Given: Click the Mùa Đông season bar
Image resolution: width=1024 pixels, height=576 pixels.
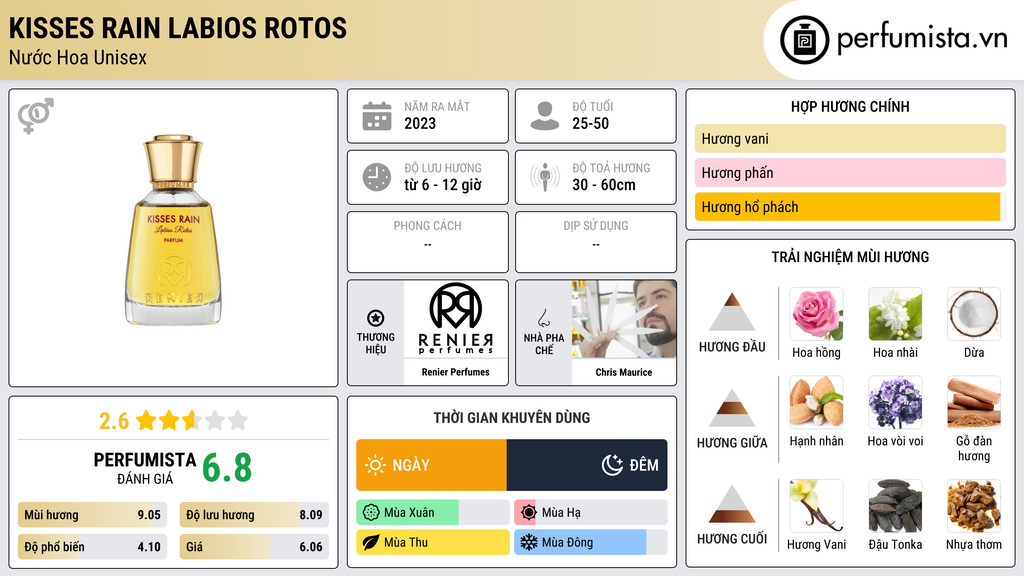Looking at the screenshot, I should 591,542.
